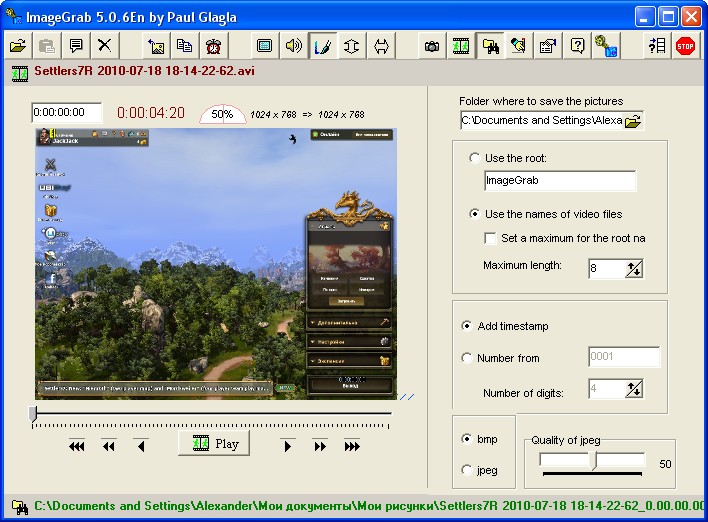Click the root name ImageGrab text field

(559, 181)
